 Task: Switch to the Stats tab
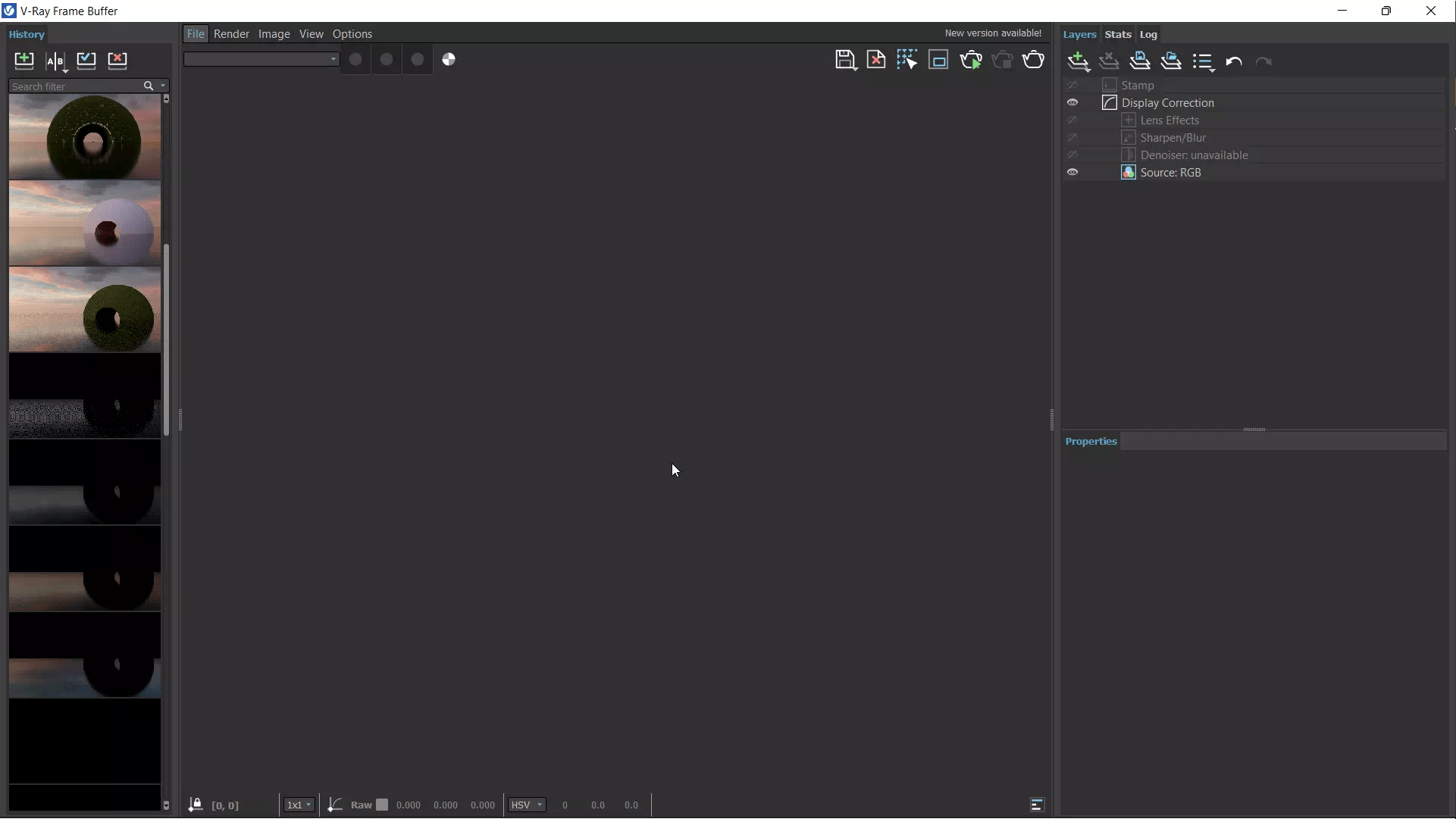(x=1119, y=34)
